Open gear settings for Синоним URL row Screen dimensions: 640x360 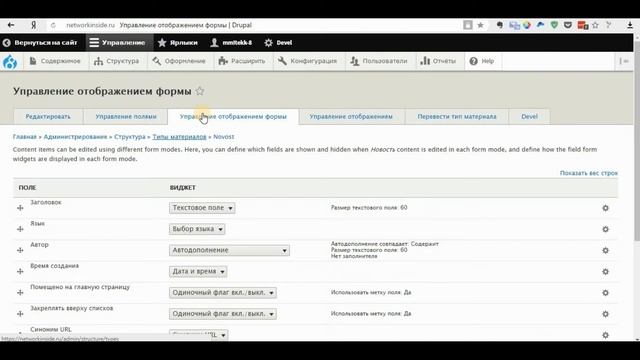click(605, 335)
